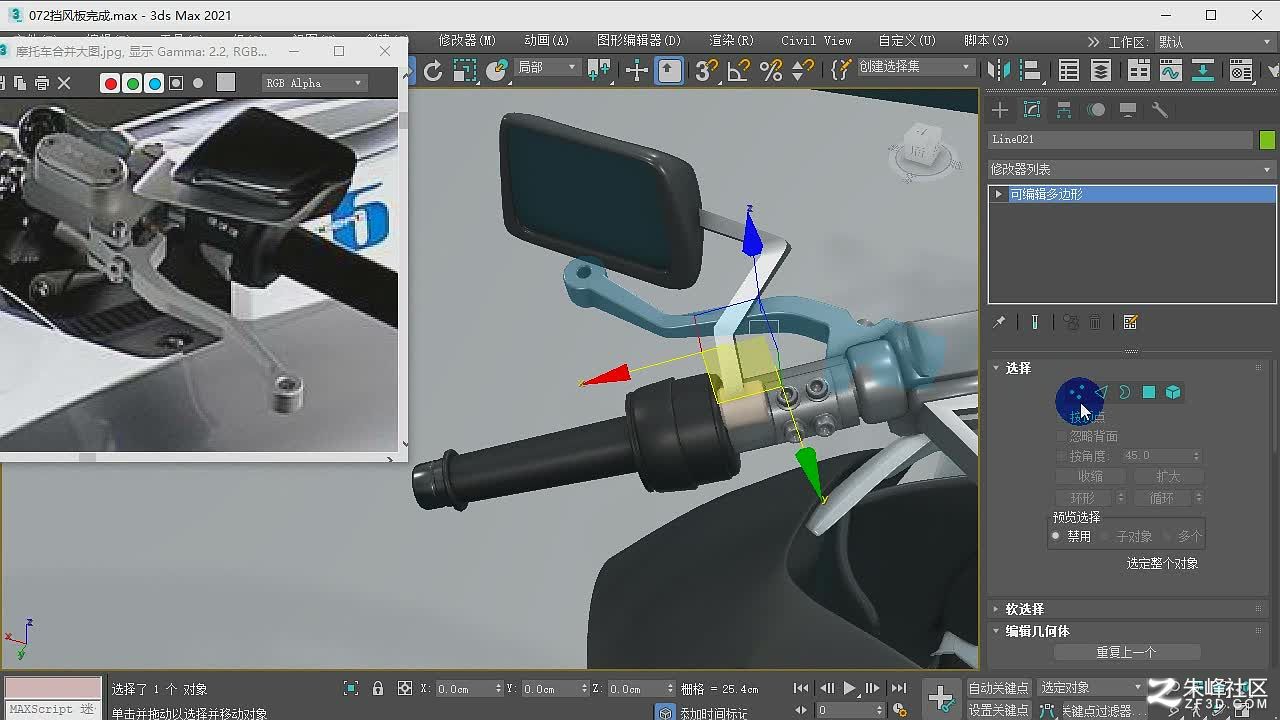Click Use Pivot Point Center icon
The width and height of the screenshot is (1280, 720).
click(x=600, y=70)
